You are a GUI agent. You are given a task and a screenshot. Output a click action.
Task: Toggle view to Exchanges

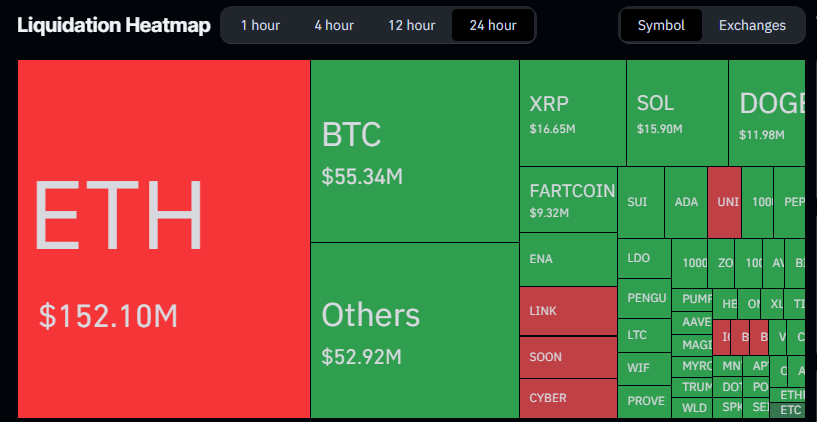pyautogui.click(x=752, y=25)
